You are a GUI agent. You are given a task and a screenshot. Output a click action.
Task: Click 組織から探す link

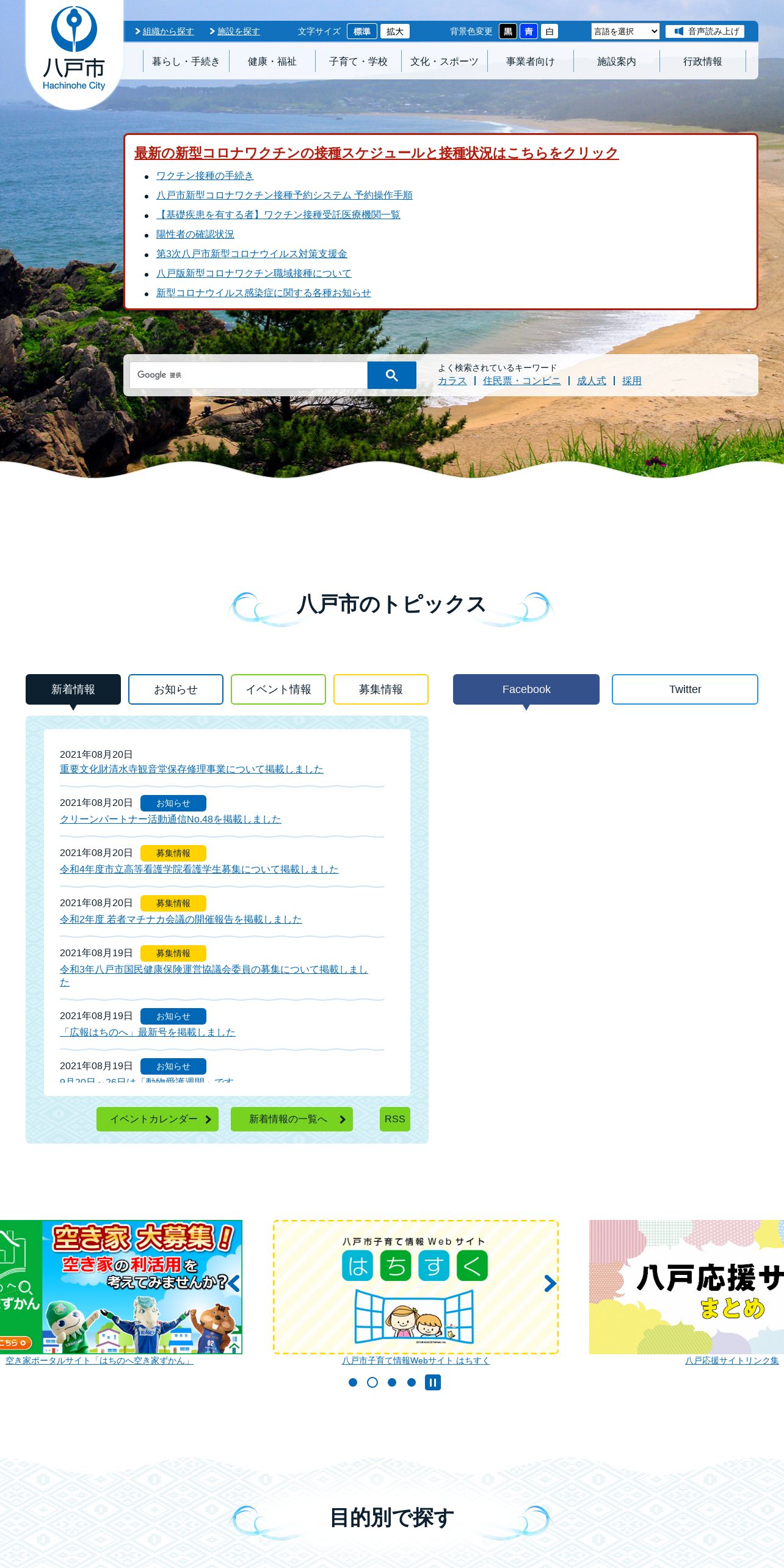pyautogui.click(x=168, y=31)
